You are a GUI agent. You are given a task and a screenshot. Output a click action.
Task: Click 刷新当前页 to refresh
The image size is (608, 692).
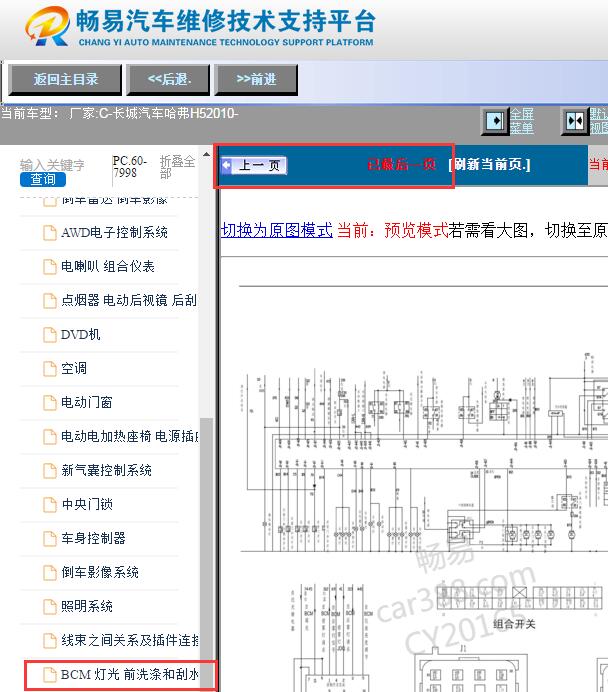(489, 165)
